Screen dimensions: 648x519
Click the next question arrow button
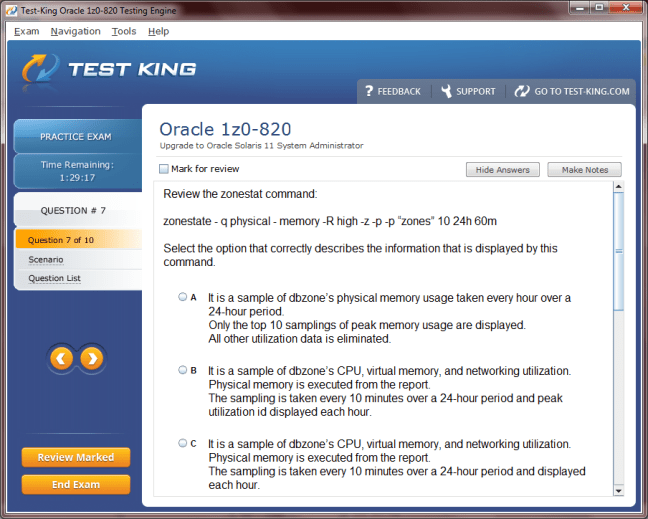(91, 357)
